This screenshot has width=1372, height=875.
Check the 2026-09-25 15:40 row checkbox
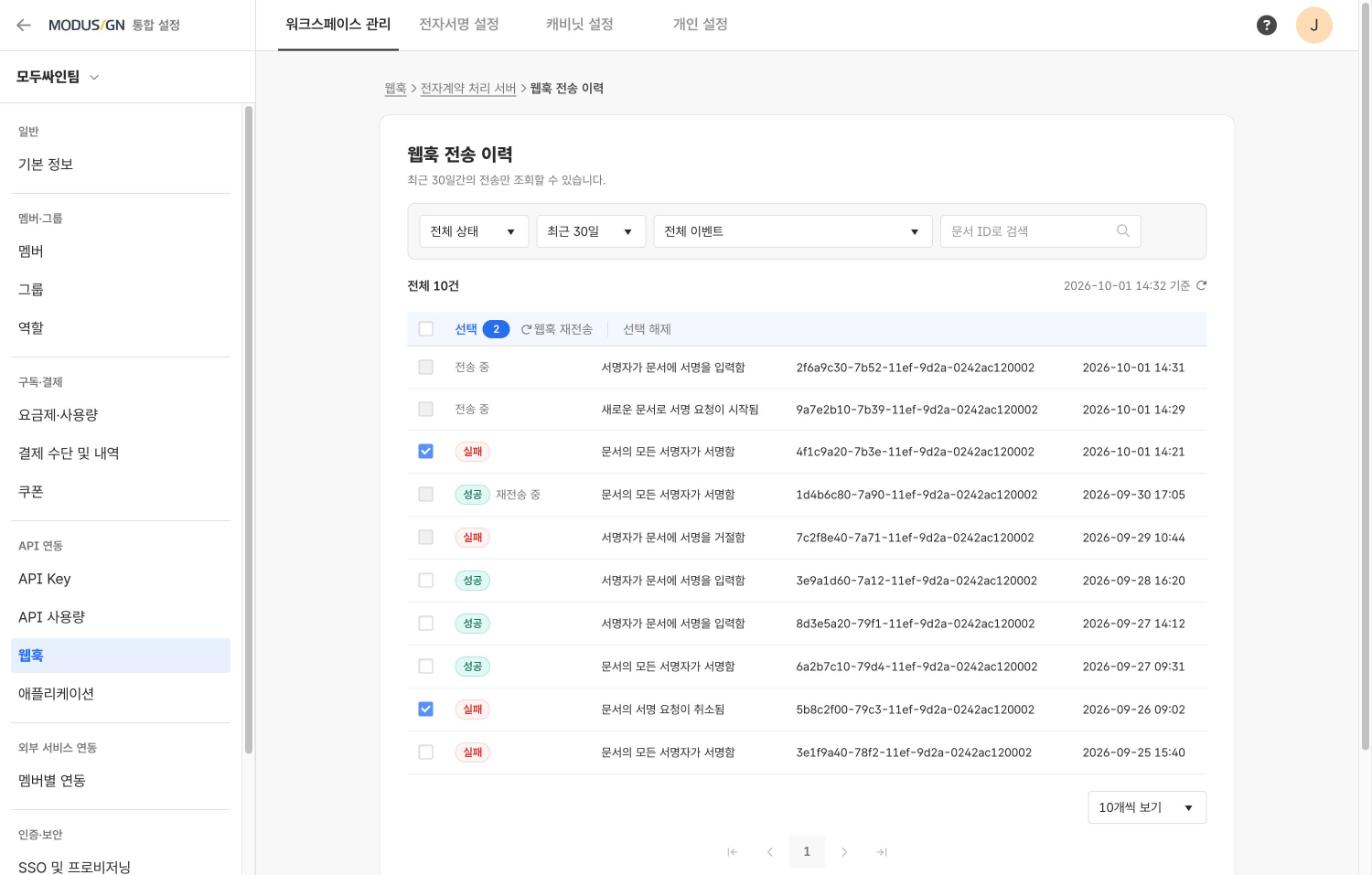coord(426,752)
